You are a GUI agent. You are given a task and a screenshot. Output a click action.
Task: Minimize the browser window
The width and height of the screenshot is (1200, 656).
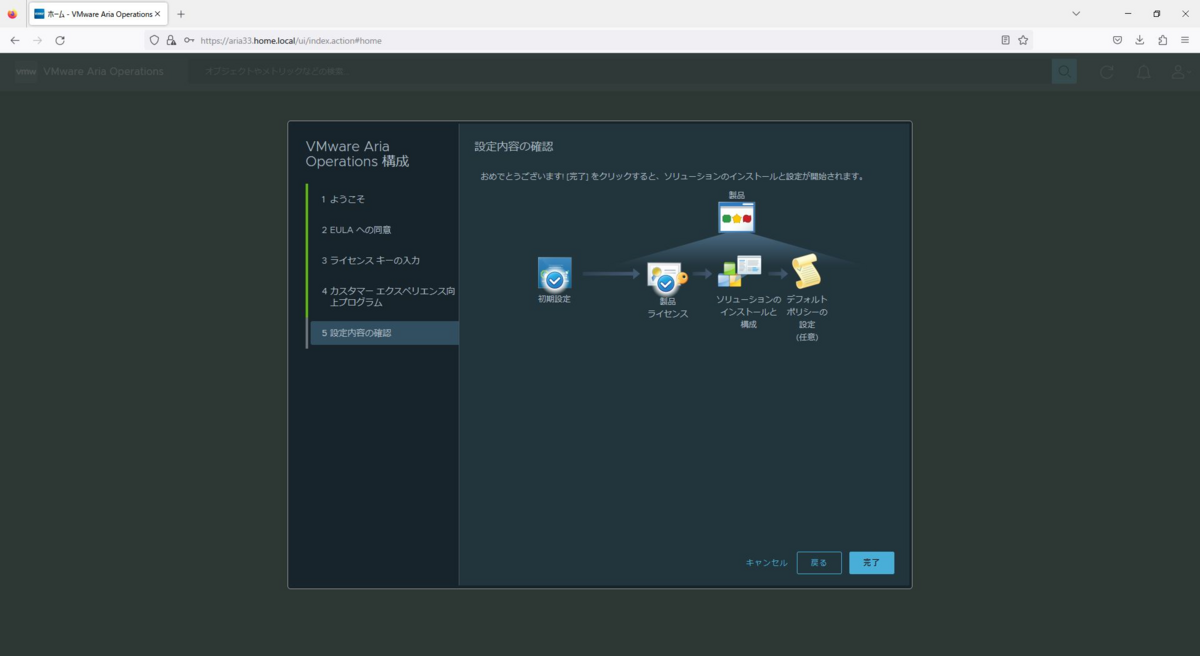(1127, 14)
